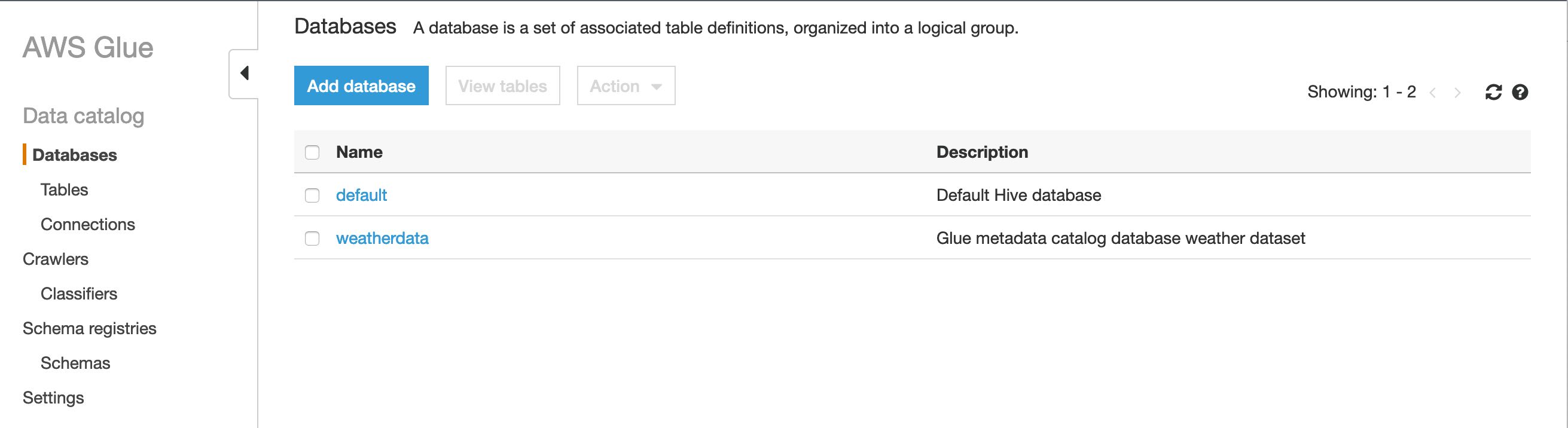Open the default database link
1568x428 pixels.
point(361,195)
